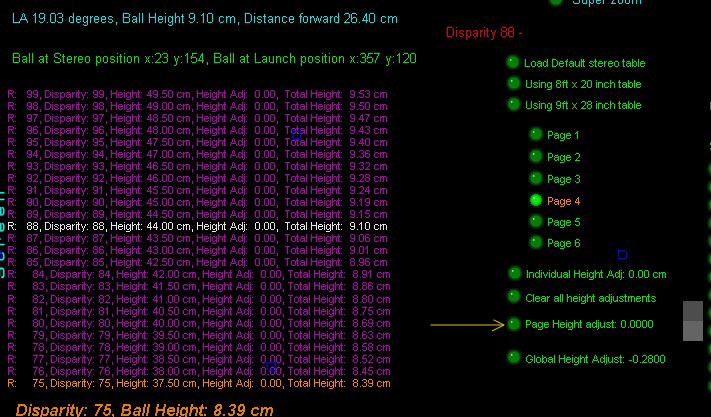Select Page 5 radio indicator
This screenshot has height=417, width=711.
(x=536, y=221)
